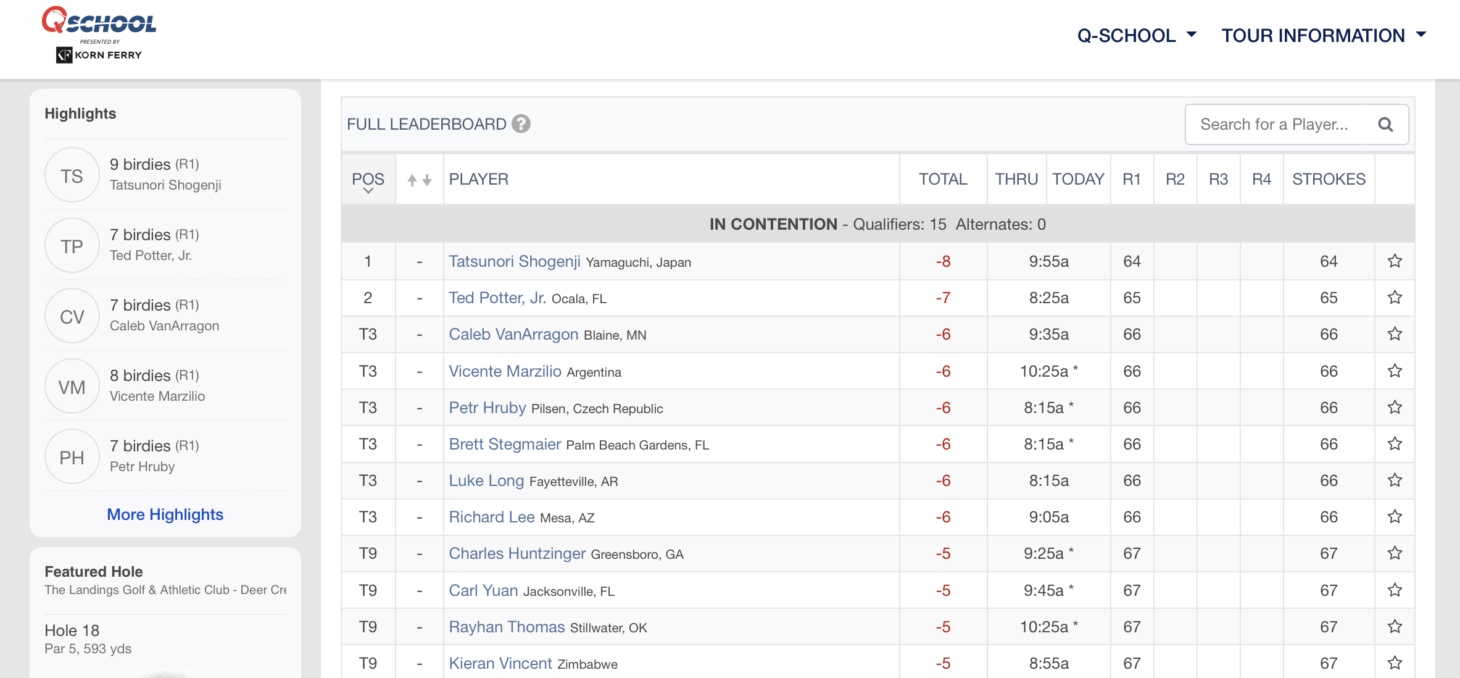Click the Search for a Player field
This screenshot has height=678, width=1460.
[x=1275, y=125]
